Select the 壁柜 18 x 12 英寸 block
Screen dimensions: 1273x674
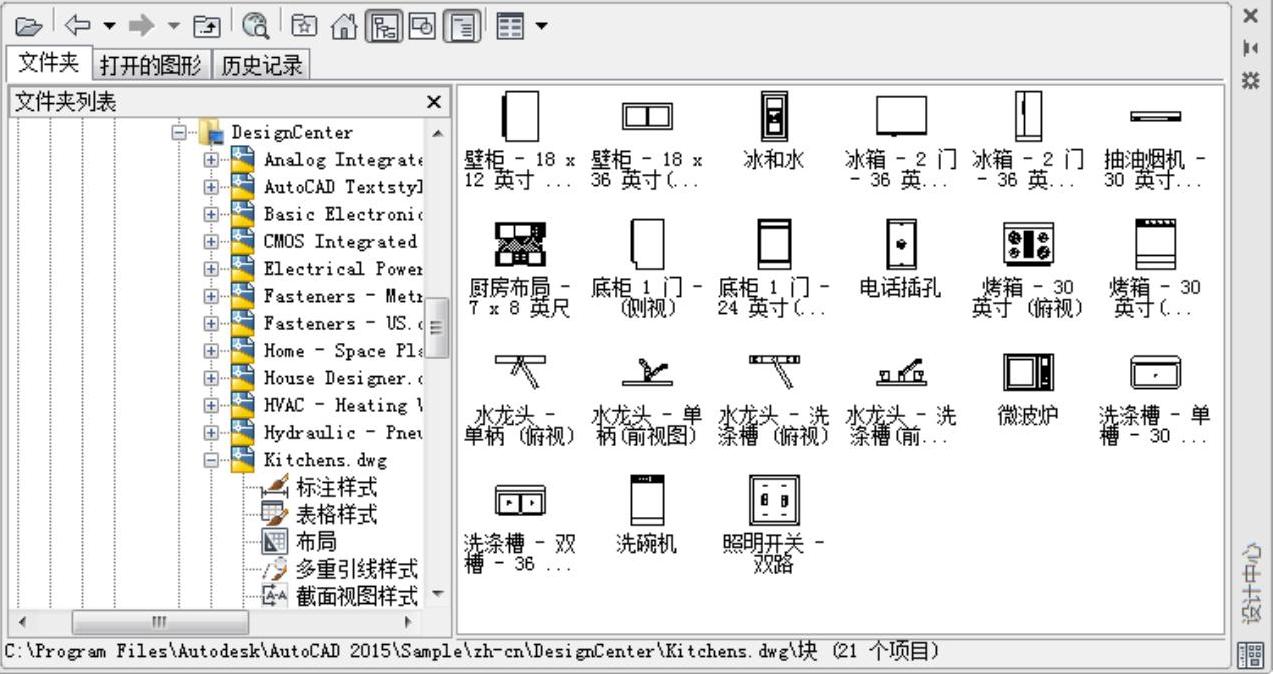(520, 141)
